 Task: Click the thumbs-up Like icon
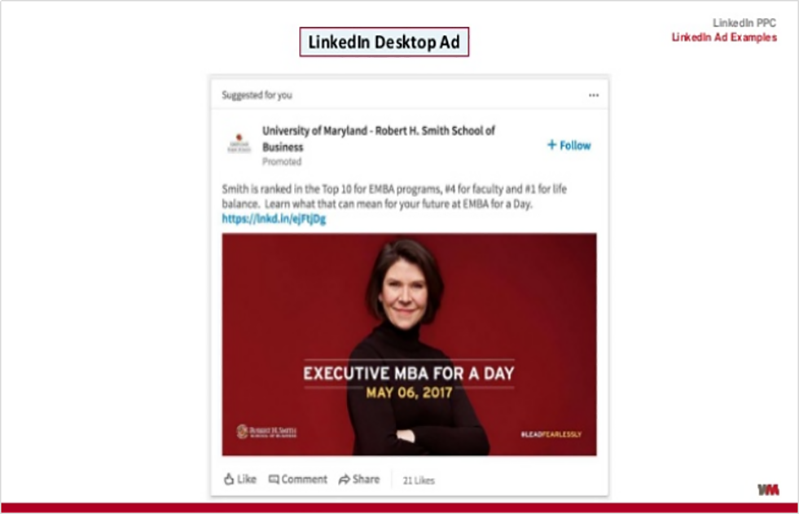coord(229,479)
